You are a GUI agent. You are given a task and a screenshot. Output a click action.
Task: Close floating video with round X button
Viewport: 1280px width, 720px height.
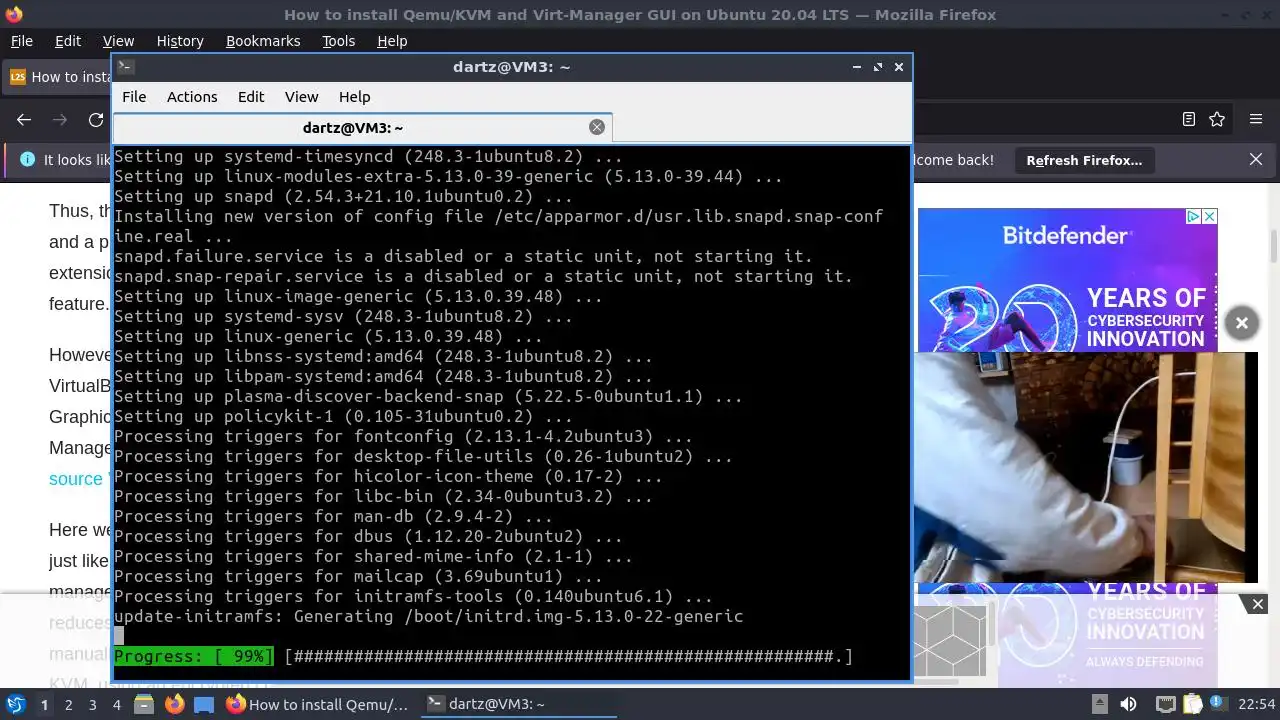[x=1241, y=323]
